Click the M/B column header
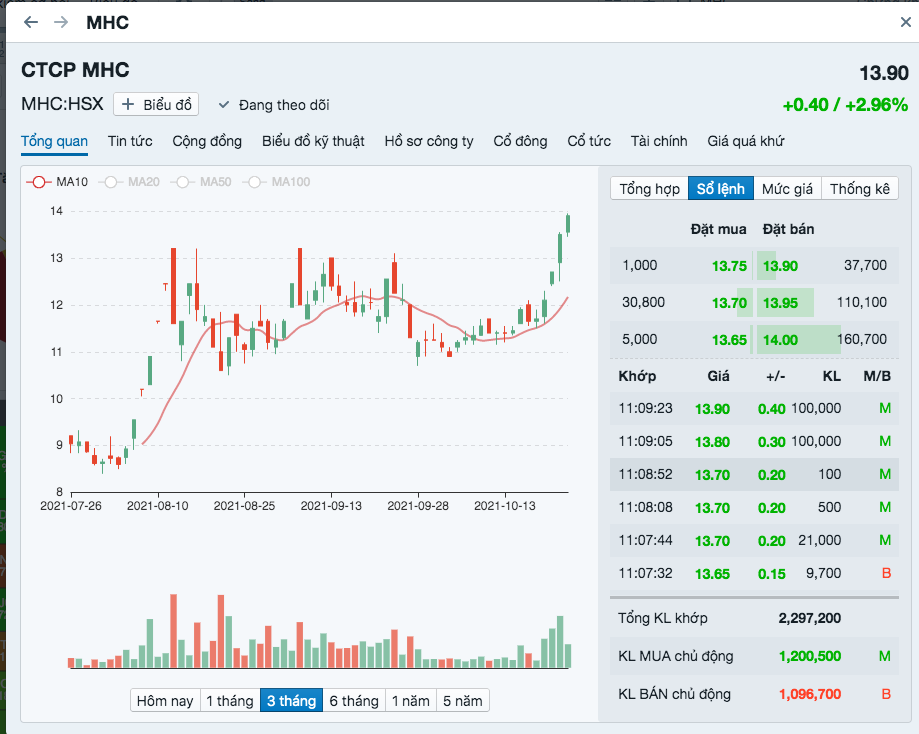Image resolution: width=919 pixels, height=734 pixels. (877, 376)
